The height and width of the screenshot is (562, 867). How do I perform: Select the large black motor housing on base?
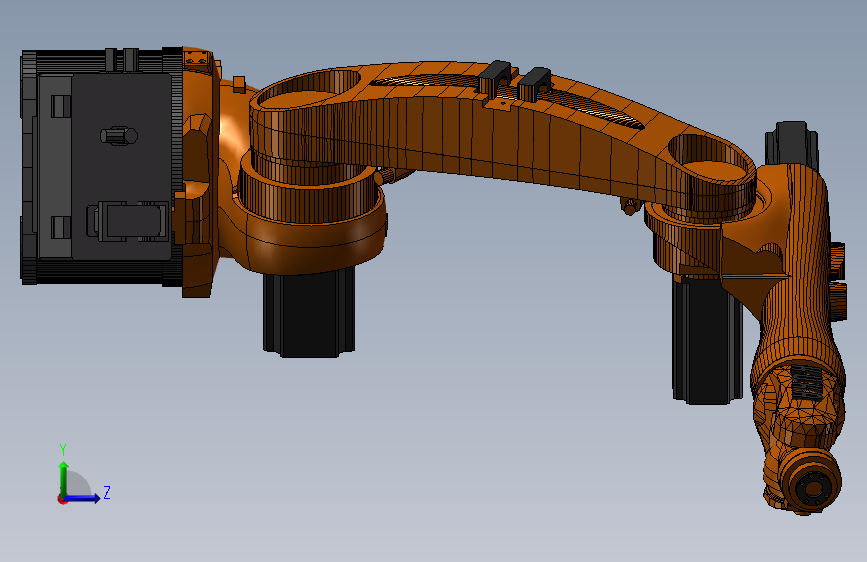click(x=102, y=166)
